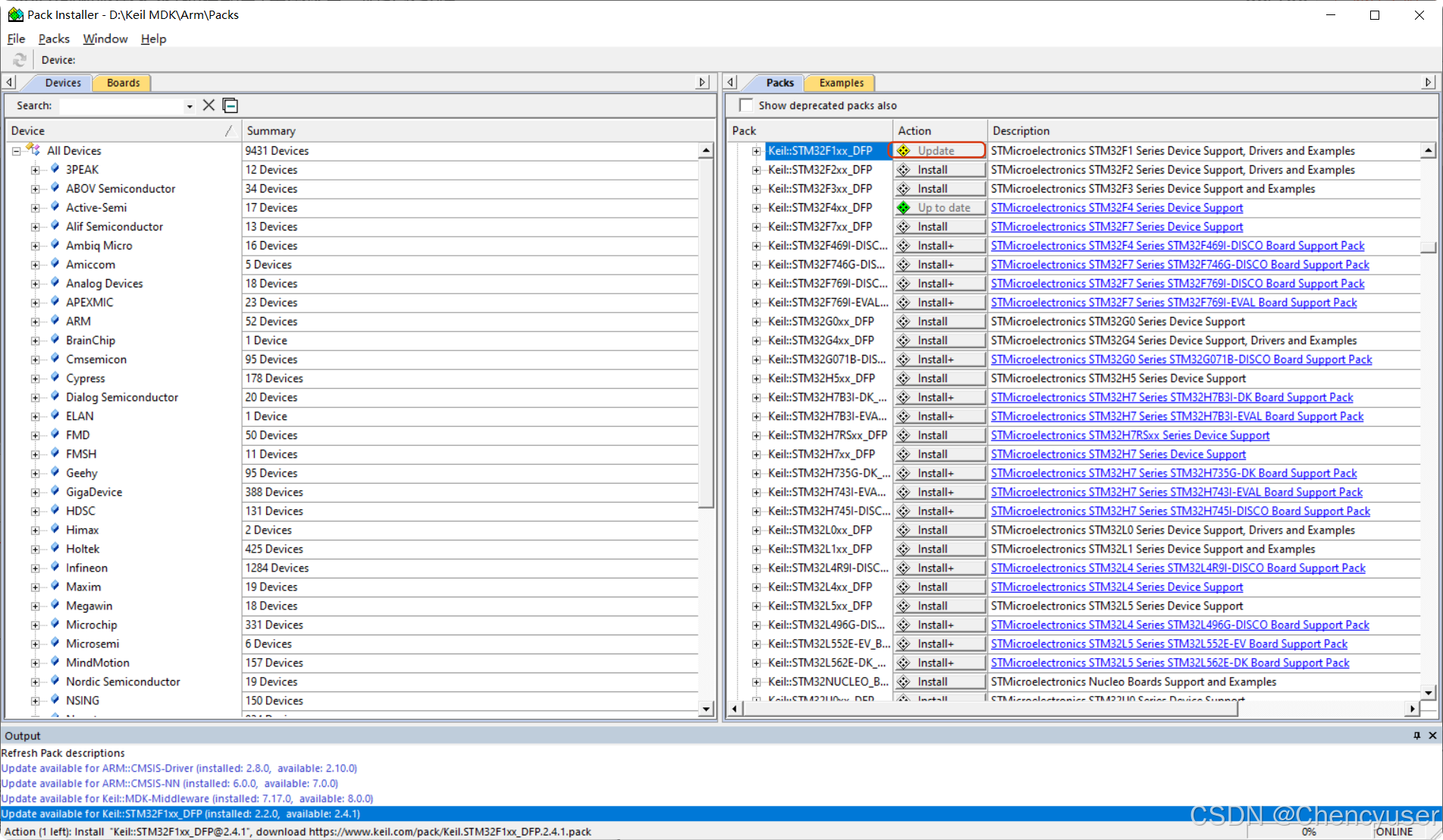Enable Show deprecated packs also checkbox
1443x840 pixels.
pyautogui.click(x=746, y=105)
